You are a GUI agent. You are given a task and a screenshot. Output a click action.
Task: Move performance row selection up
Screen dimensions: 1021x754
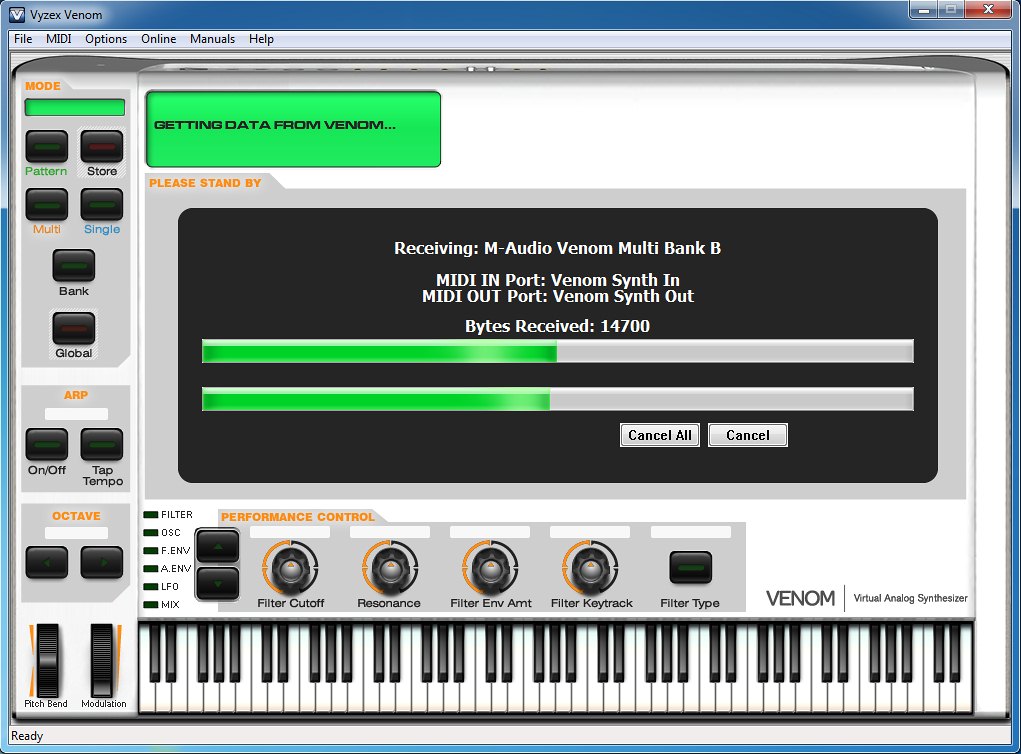(x=217, y=546)
